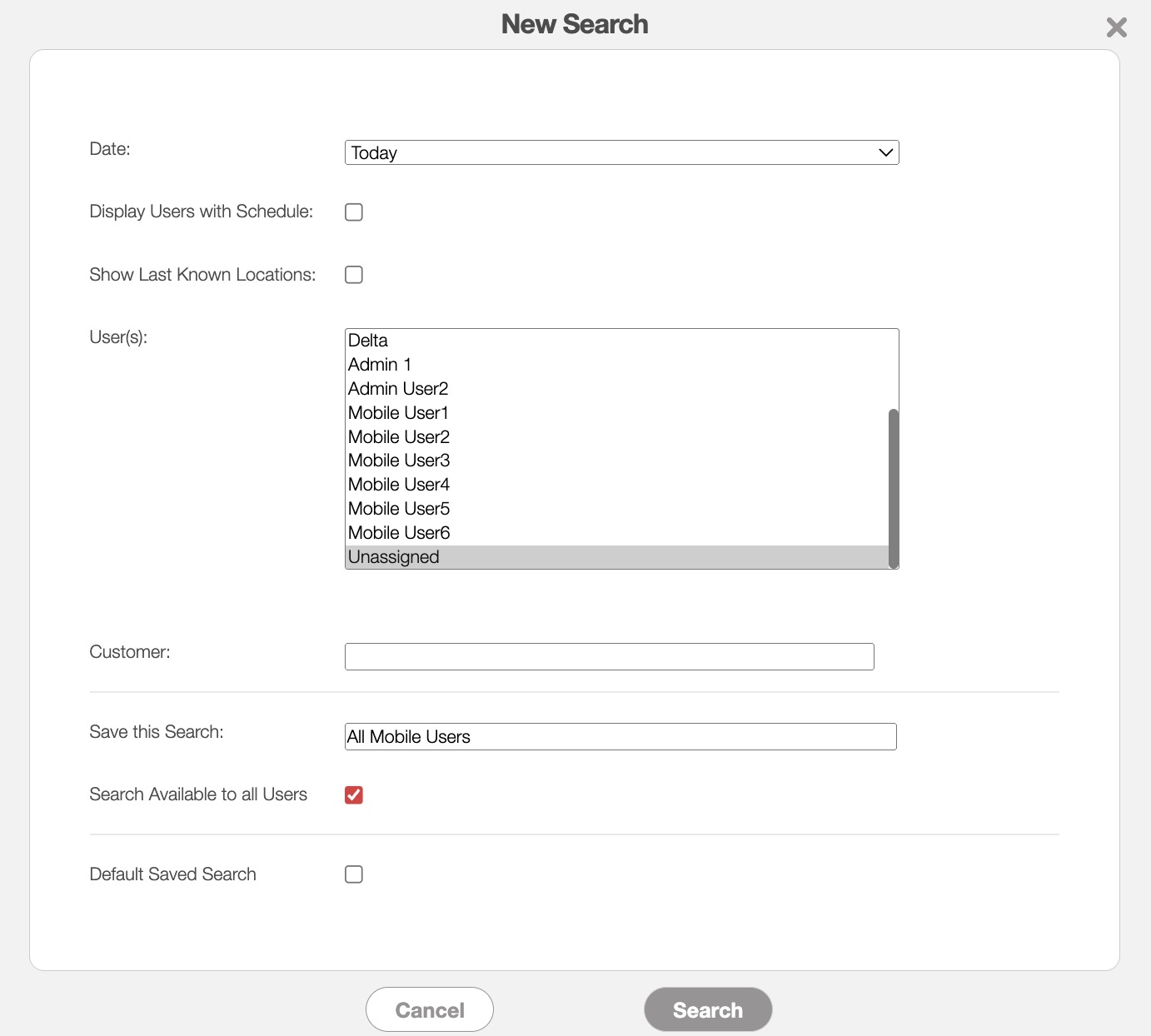Select Mobile User4 entry

click(399, 485)
